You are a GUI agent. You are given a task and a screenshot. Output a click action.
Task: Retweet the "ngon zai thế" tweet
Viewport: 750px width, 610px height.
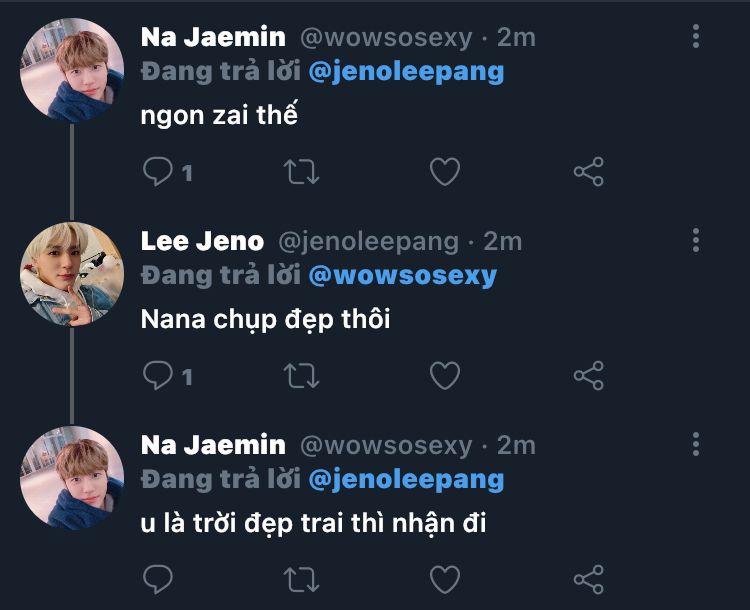(x=302, y=172)
